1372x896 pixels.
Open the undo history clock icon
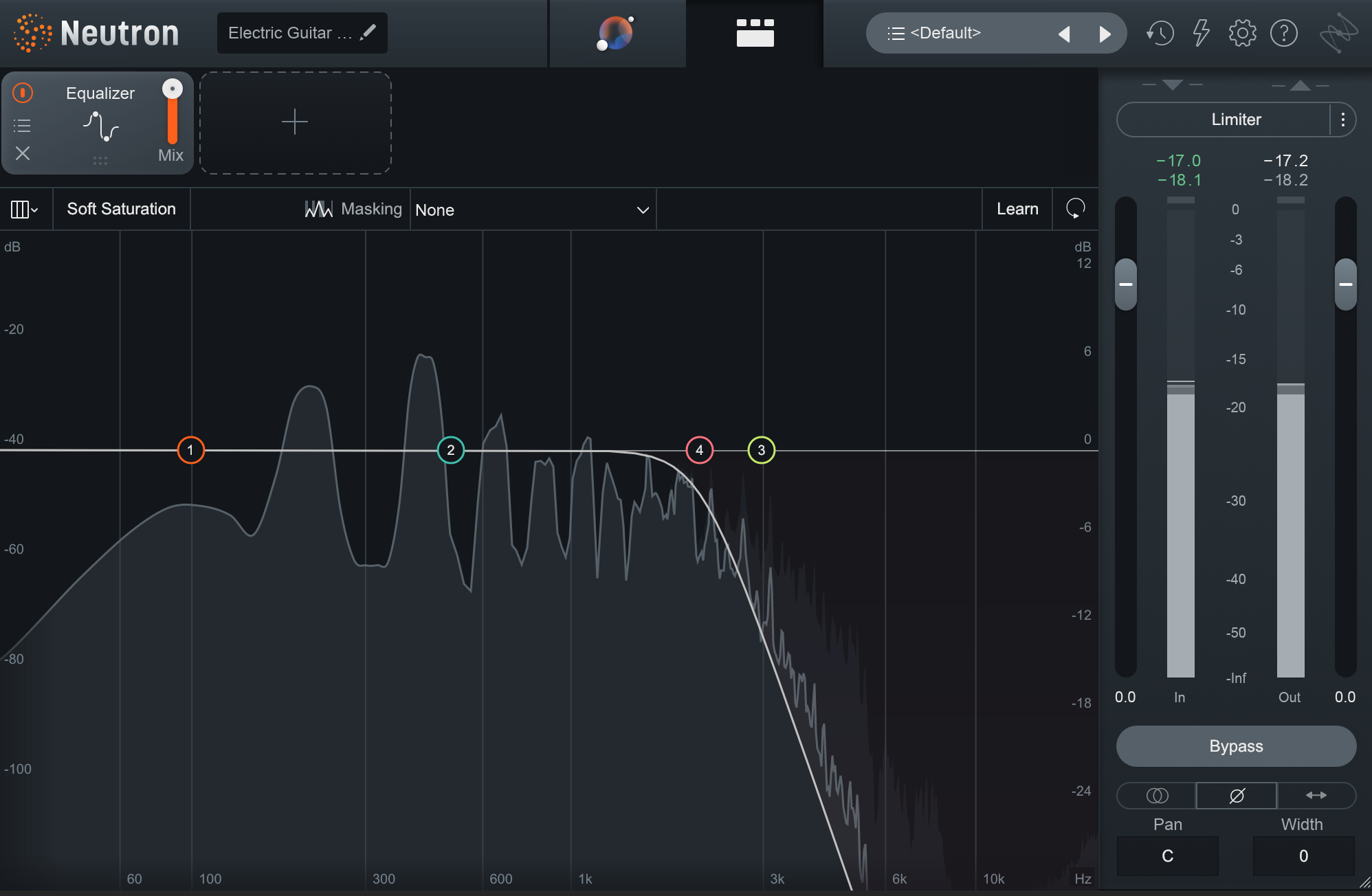(x=1160, y=33)
